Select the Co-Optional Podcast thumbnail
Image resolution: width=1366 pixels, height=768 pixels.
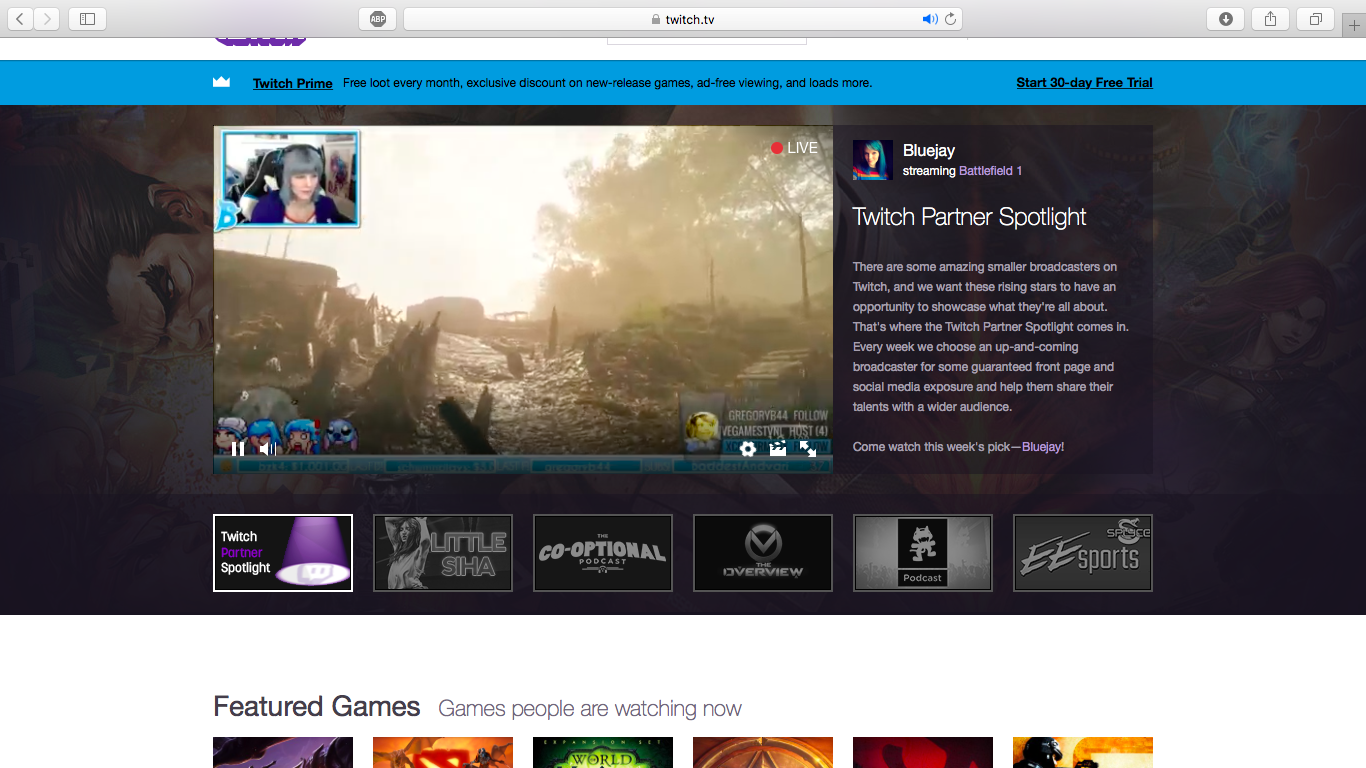click(x=603, y=553)
